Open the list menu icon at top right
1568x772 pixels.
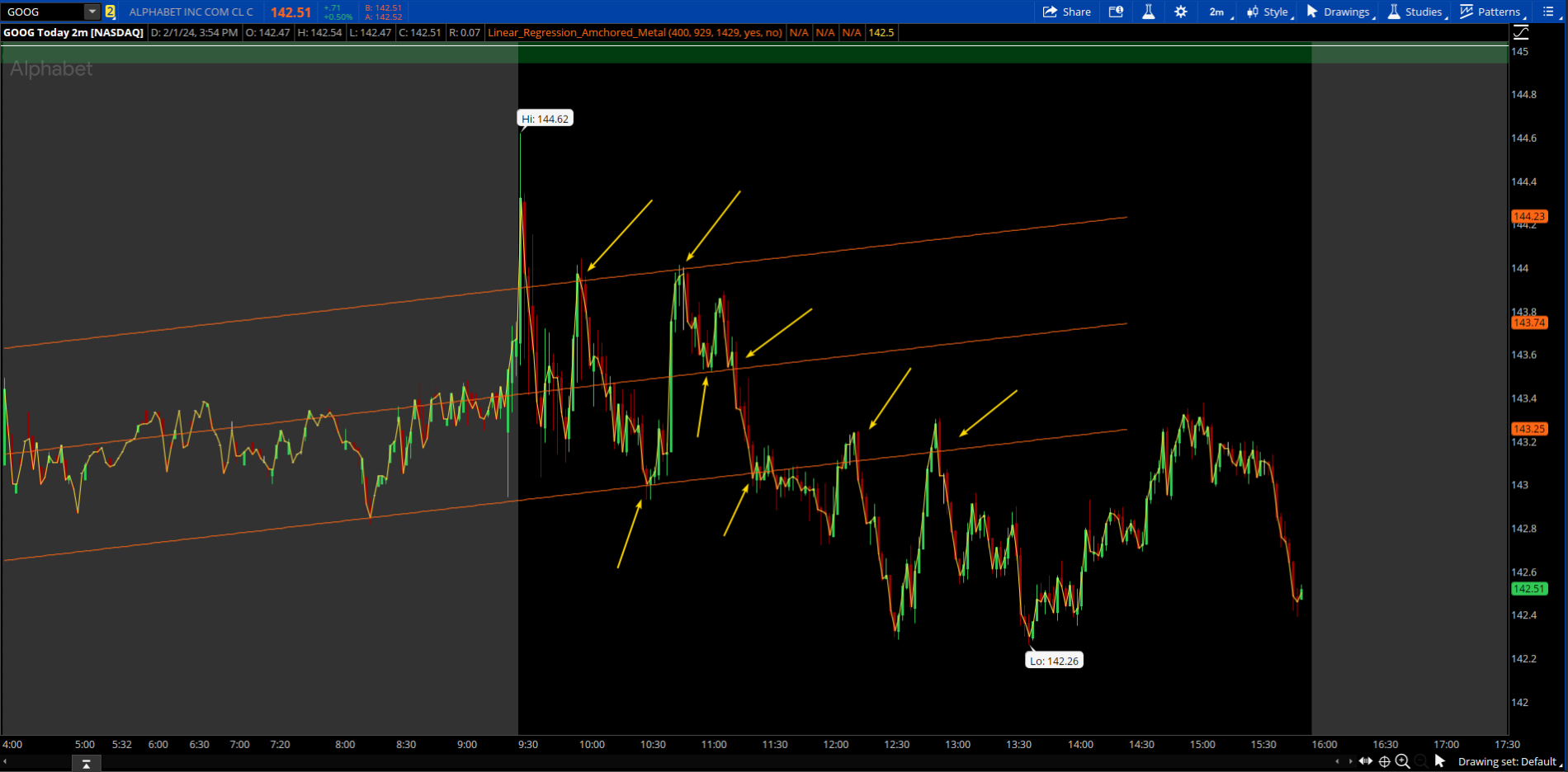pos(1548,12)
